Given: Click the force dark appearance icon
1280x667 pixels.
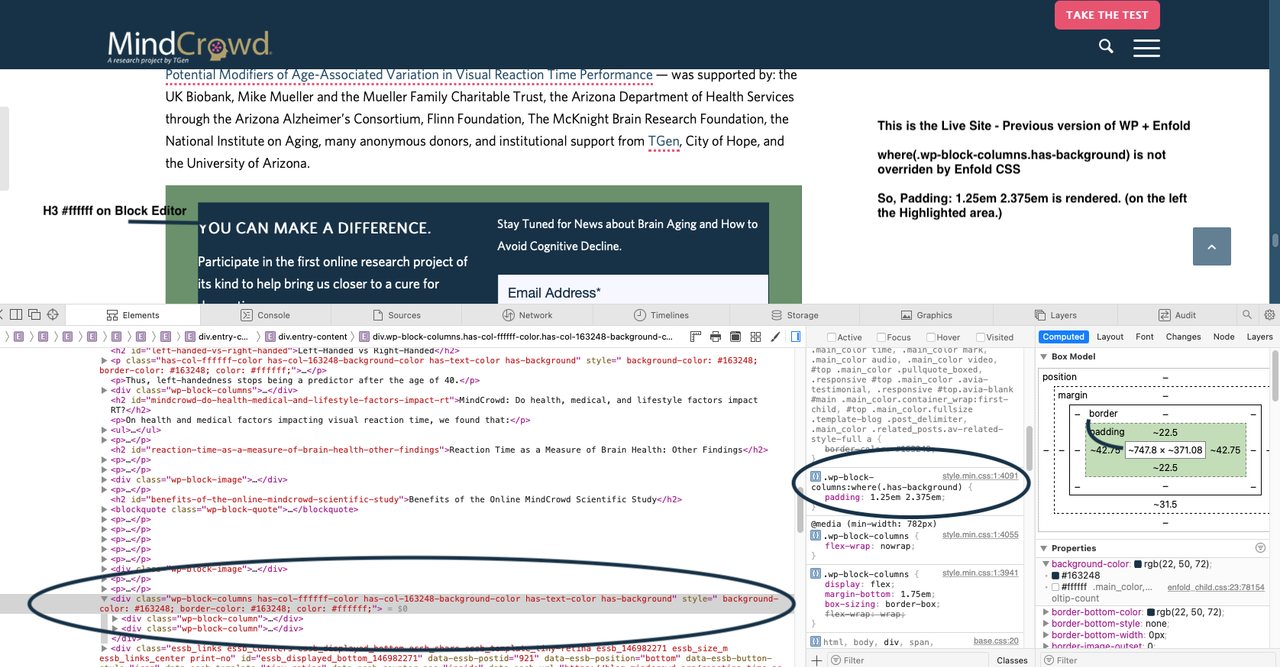Looking at the screenshot, I should [735, 337].
